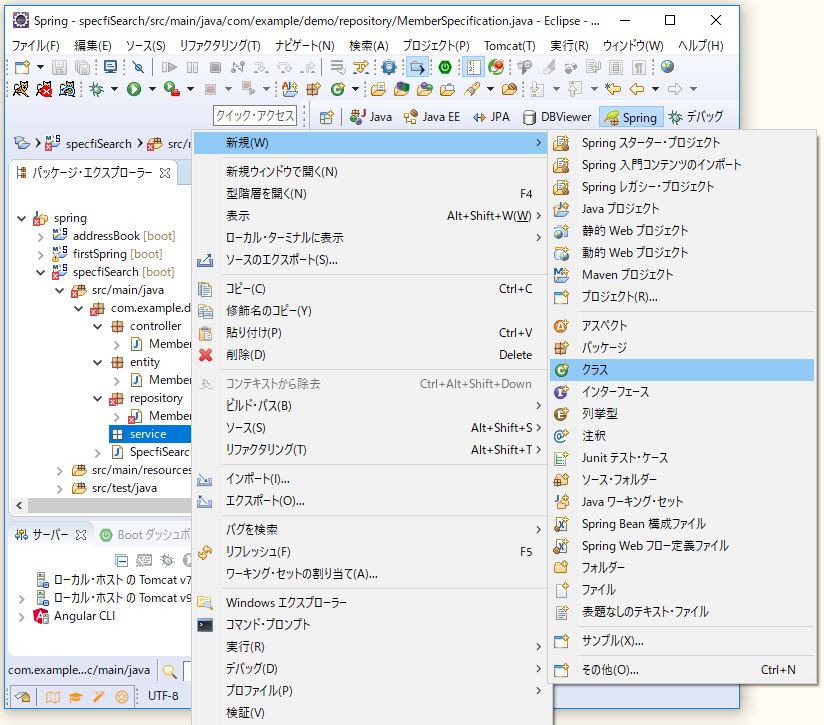
Task: Expand the firstSpring project
Action: pyautogui.click(x=40, y=255)
